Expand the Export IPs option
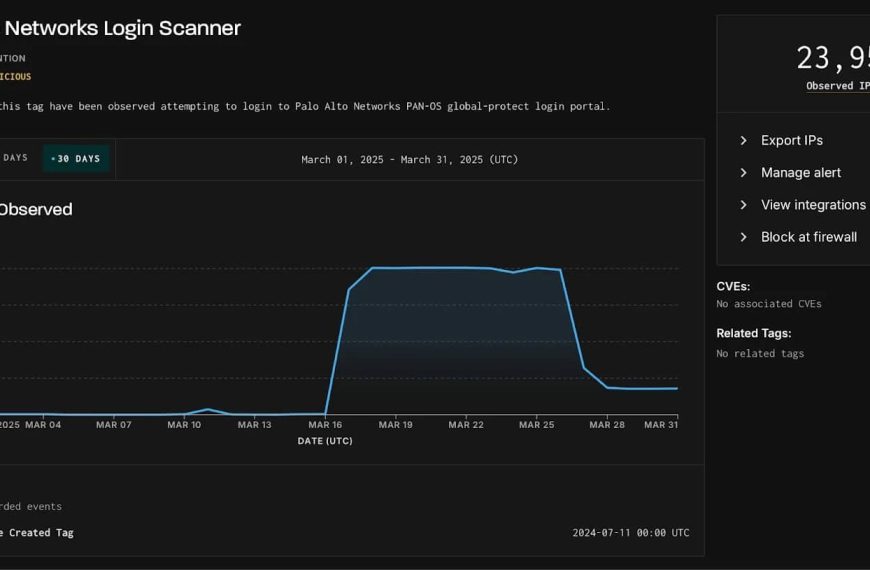The height and width of the screenshot is (570, 870). 791,141
